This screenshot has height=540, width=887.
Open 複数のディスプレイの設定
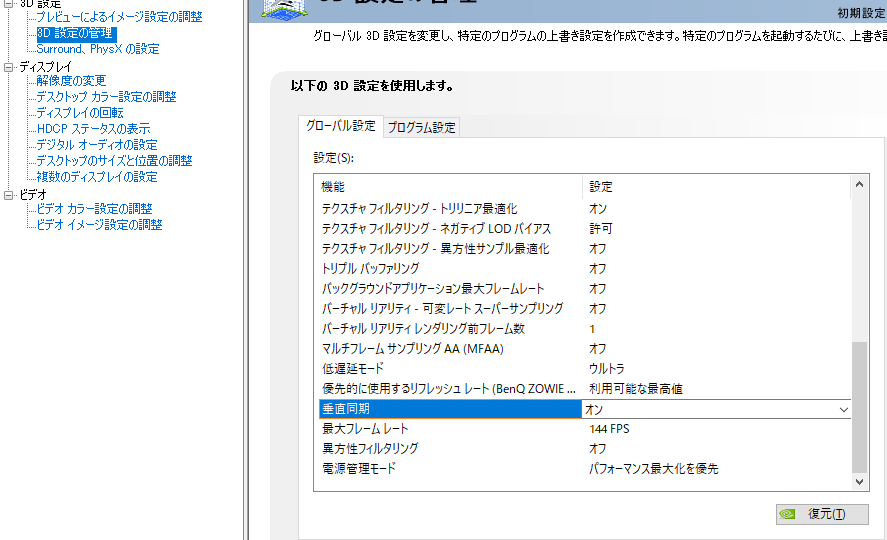(97, 177)
